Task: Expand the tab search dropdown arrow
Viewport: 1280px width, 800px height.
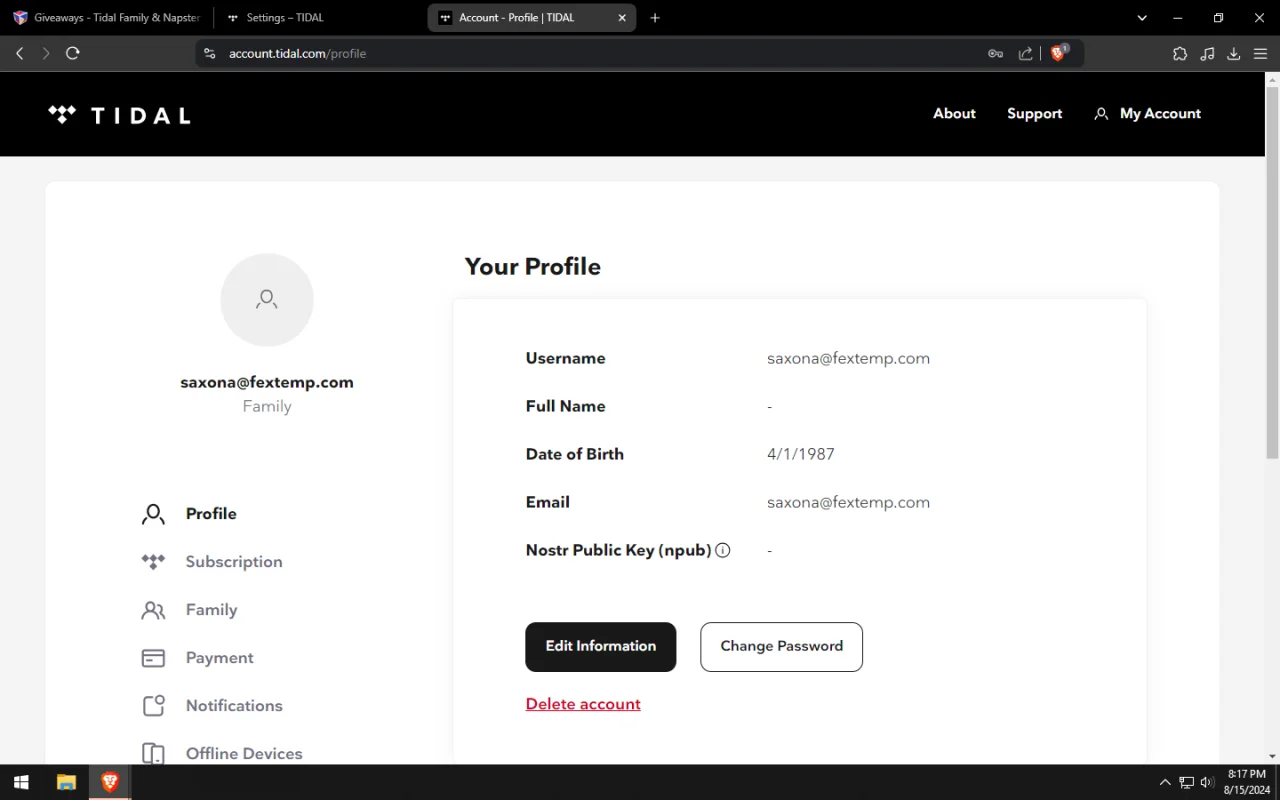Action: click(1142, 18)
